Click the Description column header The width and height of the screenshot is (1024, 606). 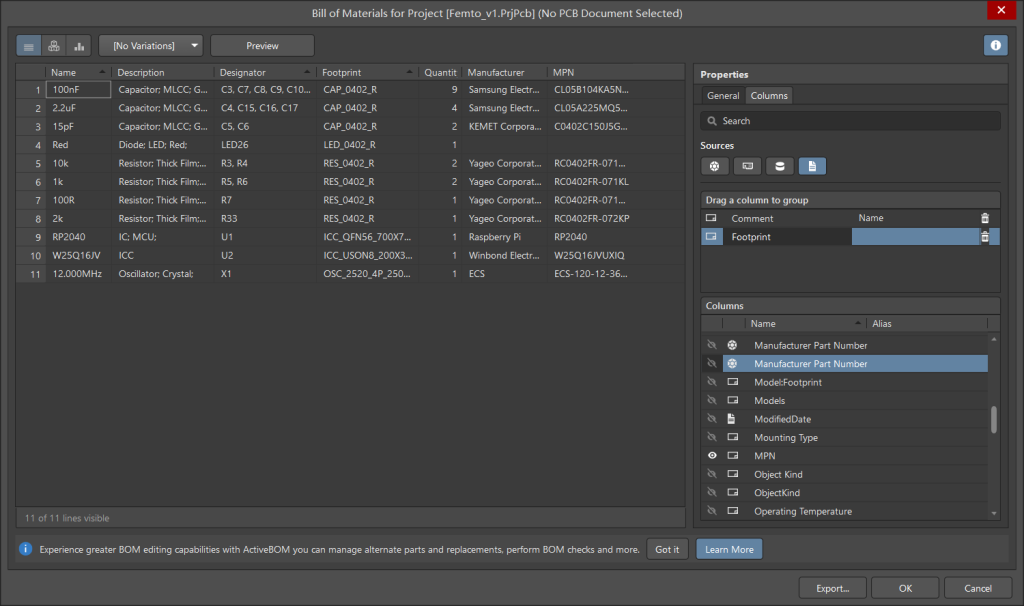pos(162,72)
